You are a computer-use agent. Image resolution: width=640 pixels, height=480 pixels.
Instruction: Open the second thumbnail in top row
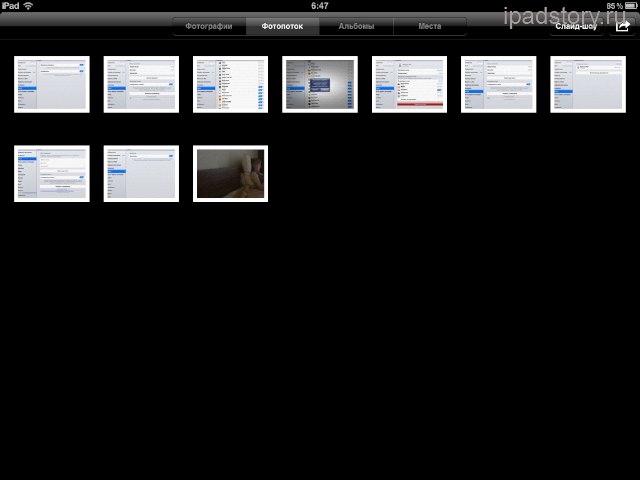[141, 84]
